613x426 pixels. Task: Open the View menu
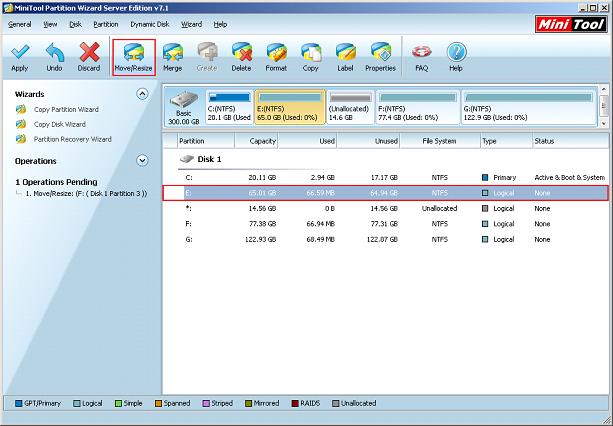50,24
